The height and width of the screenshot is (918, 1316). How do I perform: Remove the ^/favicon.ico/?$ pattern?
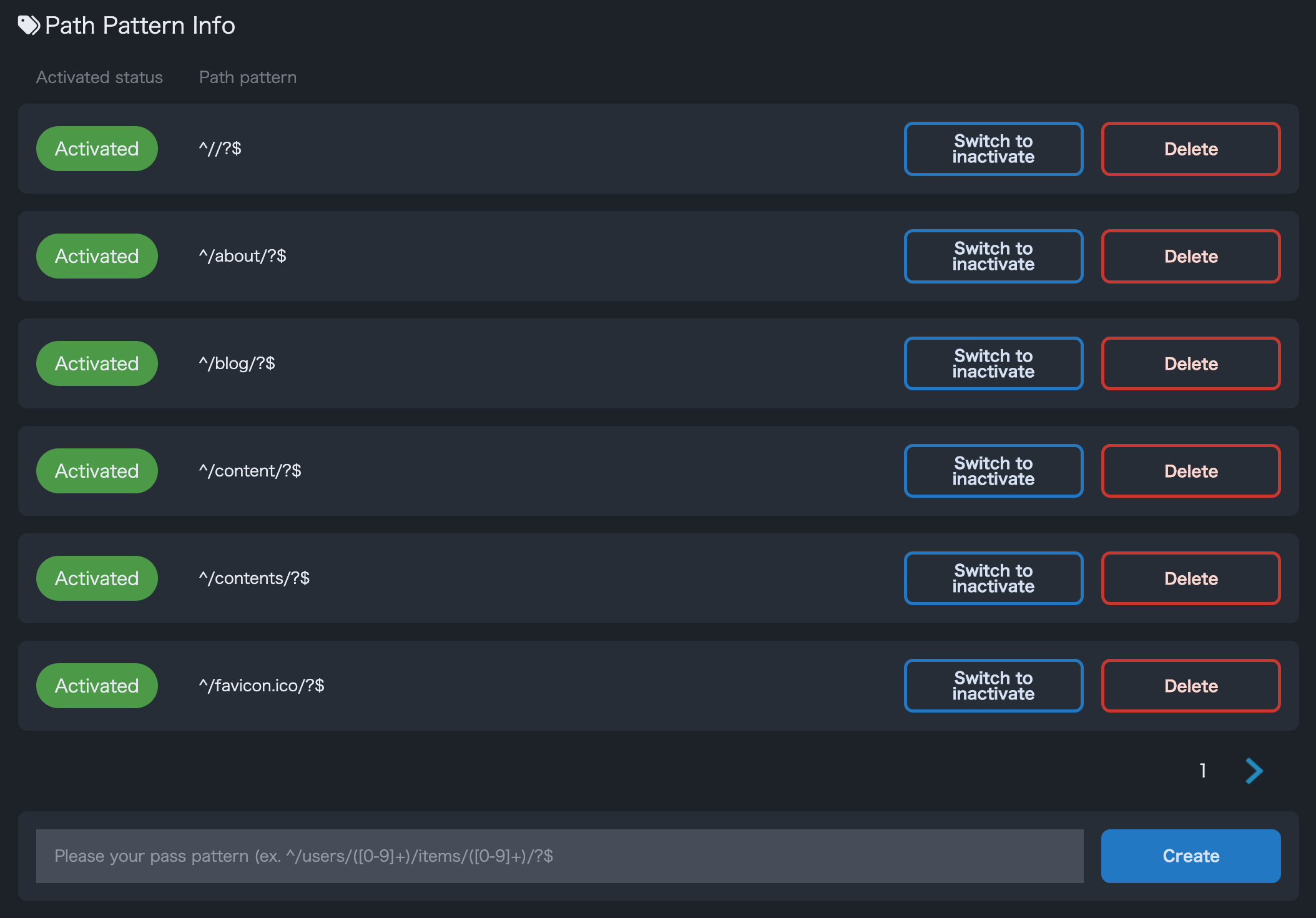point(1191,686)
